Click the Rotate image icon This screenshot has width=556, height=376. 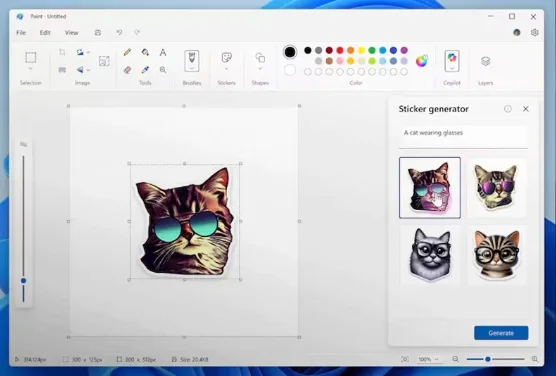click(80, 52)
